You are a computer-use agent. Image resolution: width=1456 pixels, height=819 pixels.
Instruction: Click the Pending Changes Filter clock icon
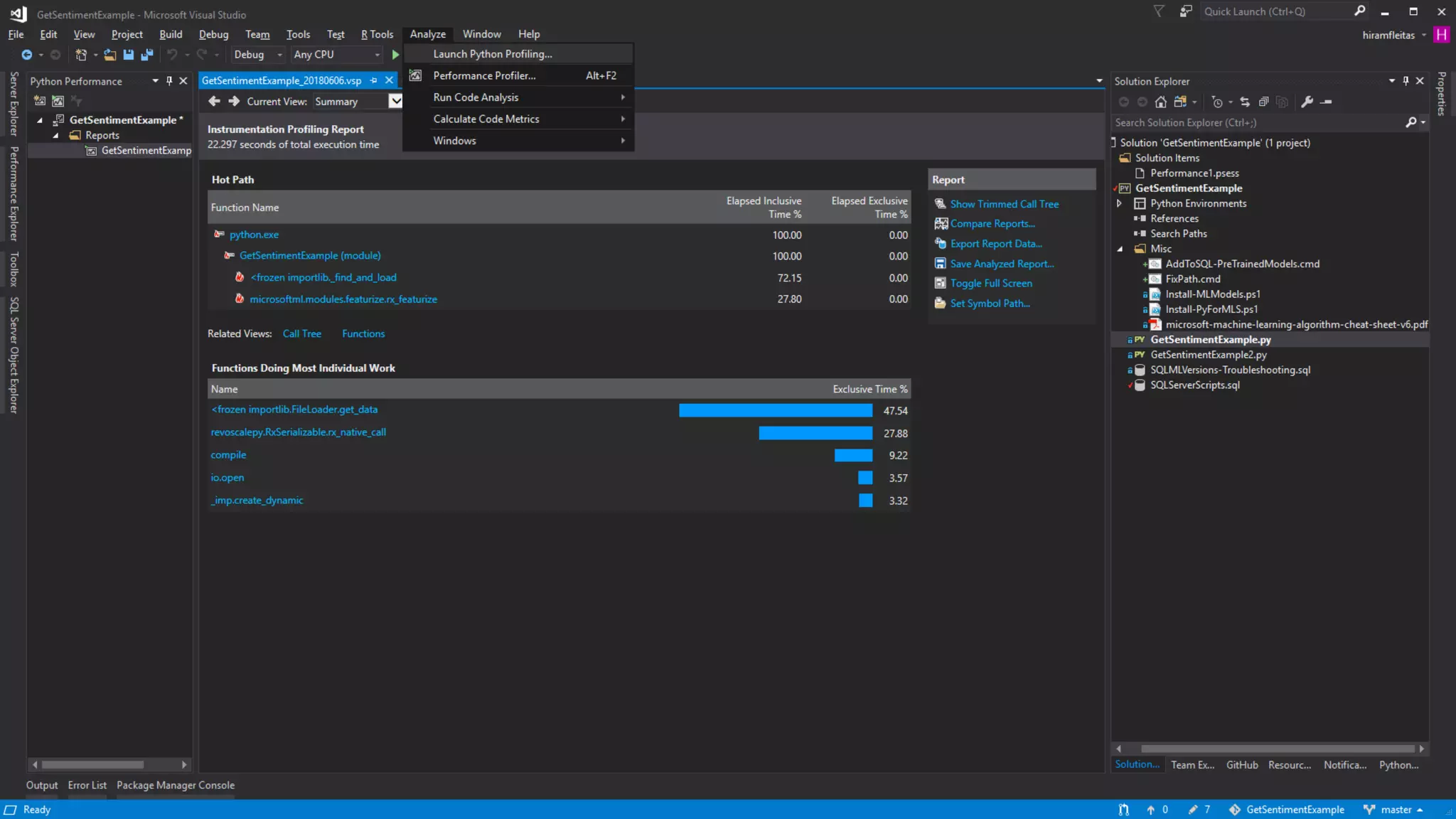[x=1217, y=102]
